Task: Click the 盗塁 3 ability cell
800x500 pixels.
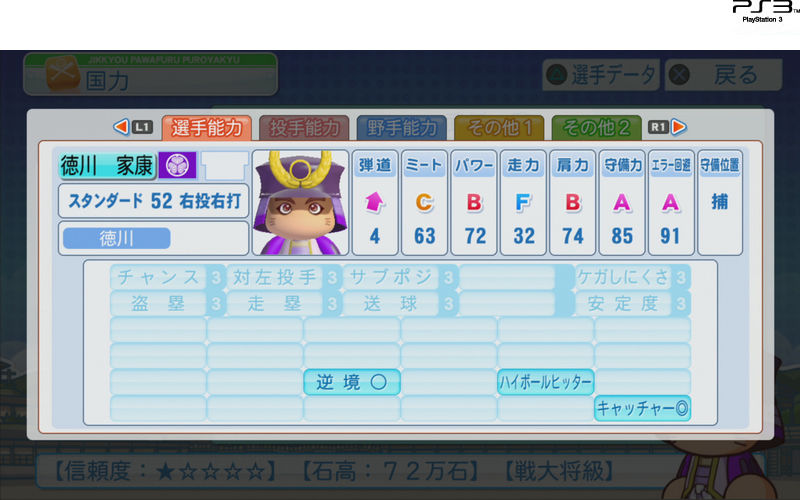Action: [167, 304]
